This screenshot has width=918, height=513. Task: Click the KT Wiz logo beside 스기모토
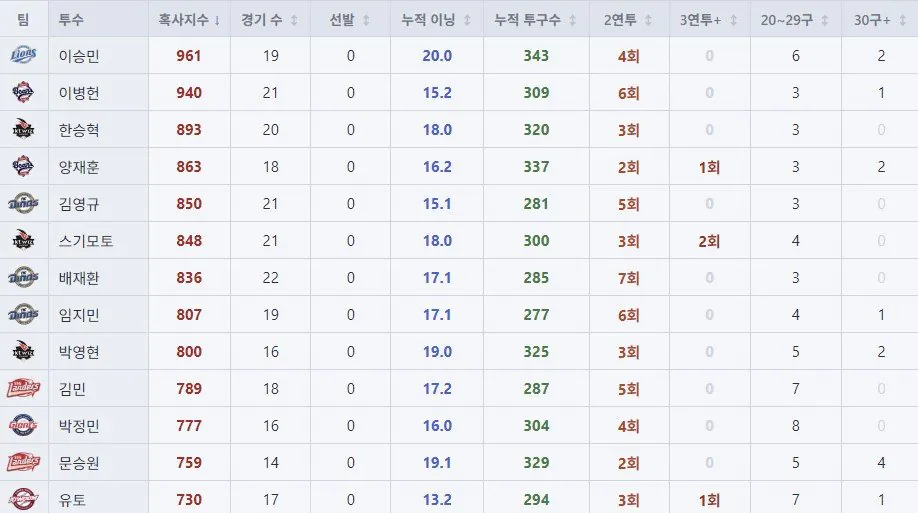tap(23, 240)
